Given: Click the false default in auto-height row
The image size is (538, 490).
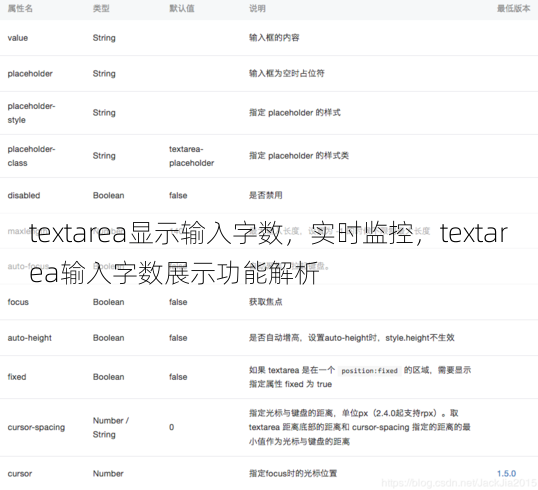Looking at the screenshot, I should [x=178, y=338].
